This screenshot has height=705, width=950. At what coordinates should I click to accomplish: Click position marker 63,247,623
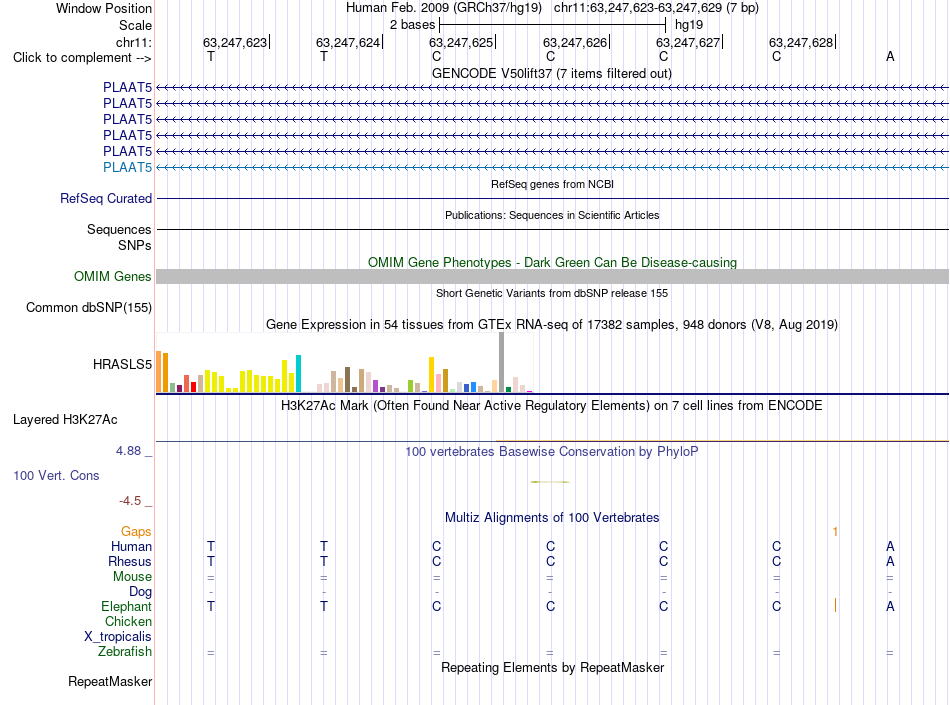(235, 42)
